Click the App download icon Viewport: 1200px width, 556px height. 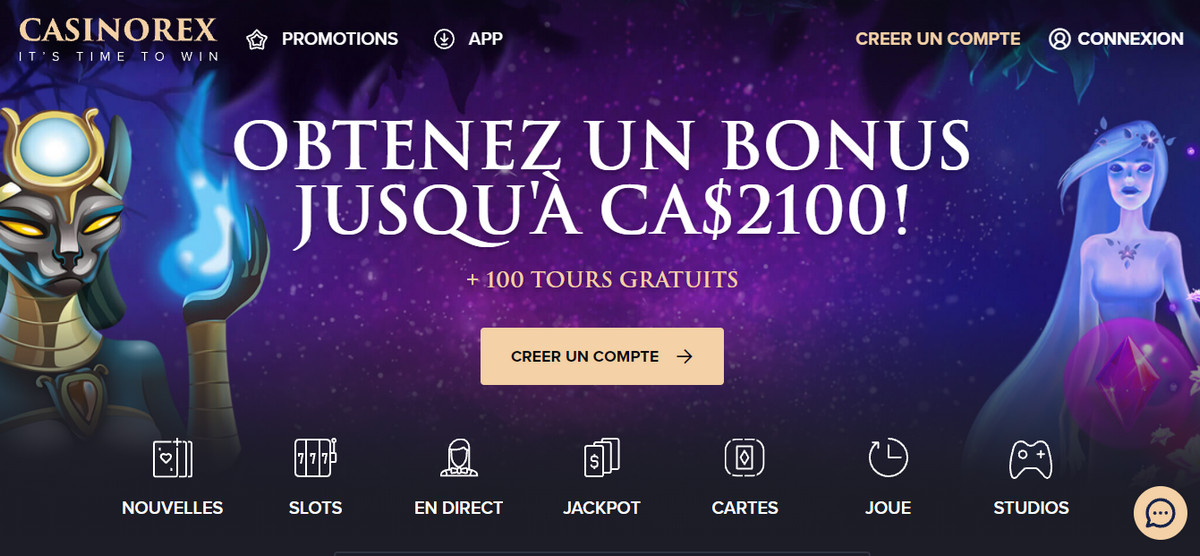pos(444,39)
